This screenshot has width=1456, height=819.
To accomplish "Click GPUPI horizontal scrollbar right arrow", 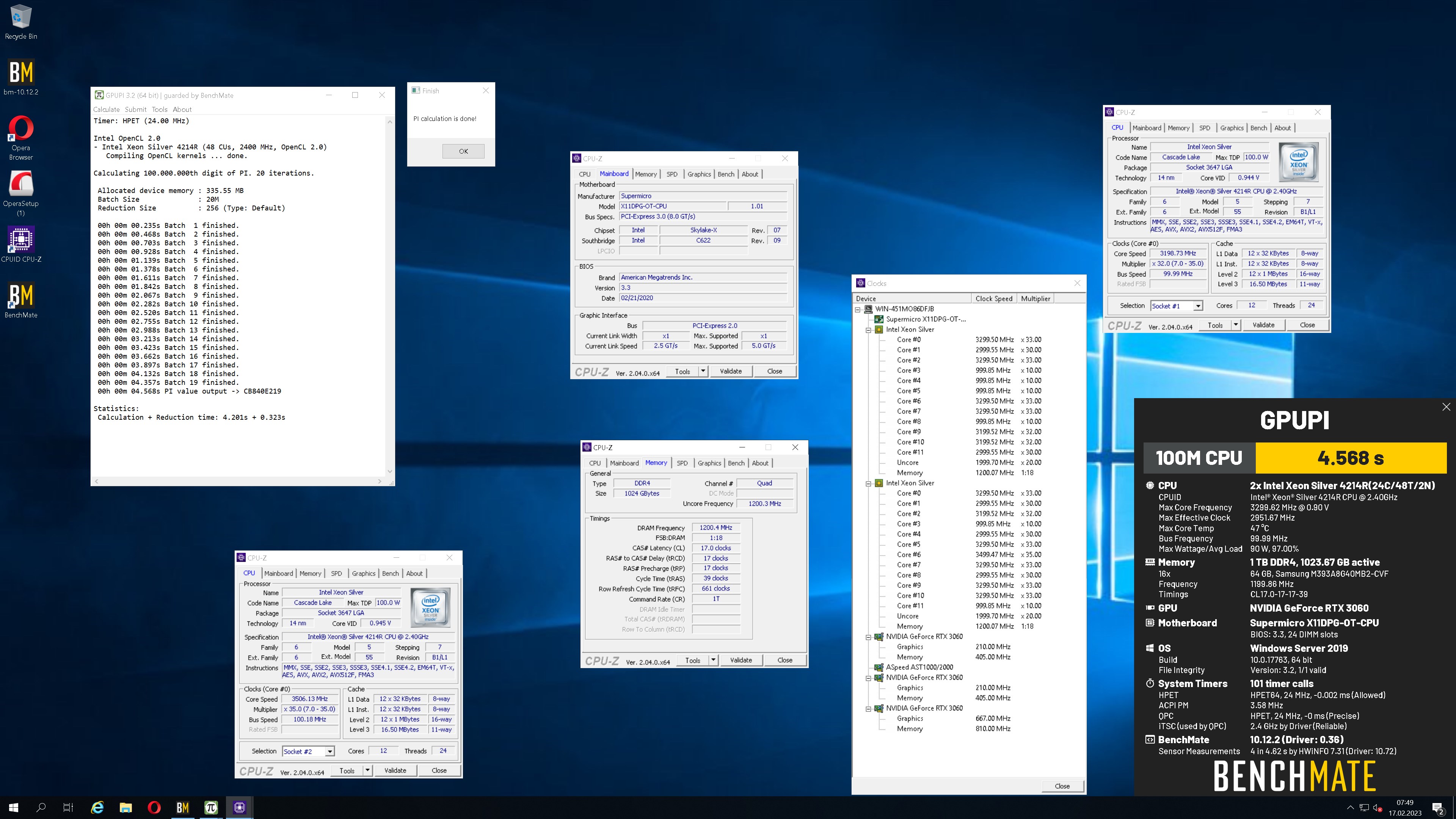I will (379, 482).
